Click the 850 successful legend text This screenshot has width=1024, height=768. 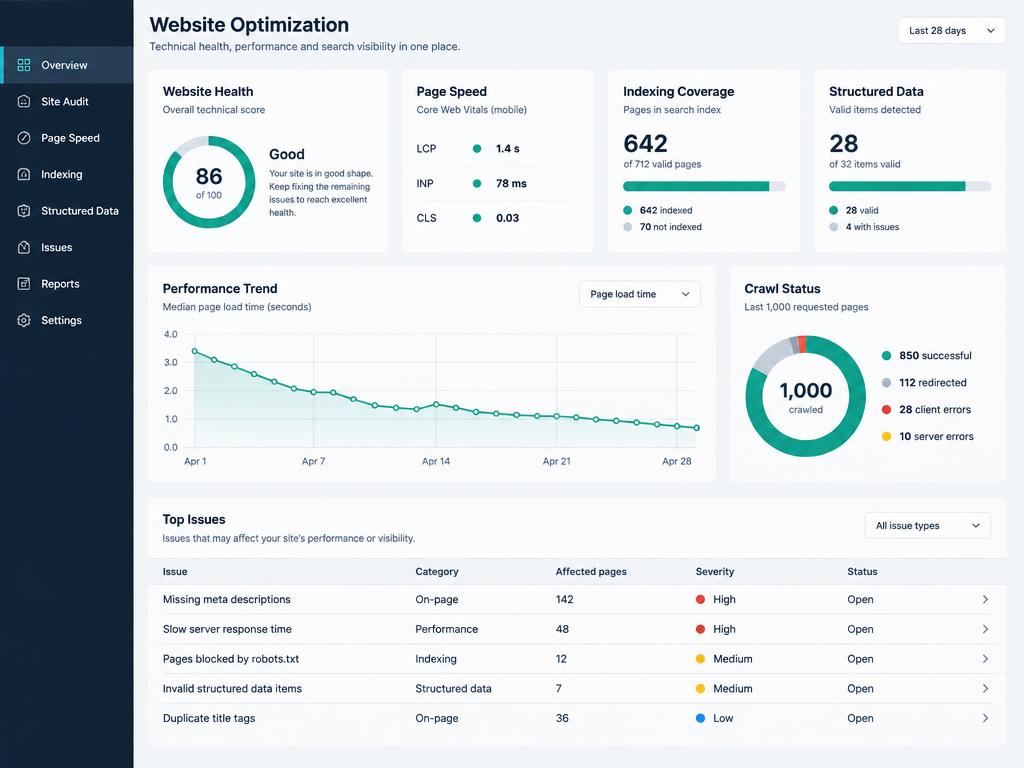tap(935, 356)
